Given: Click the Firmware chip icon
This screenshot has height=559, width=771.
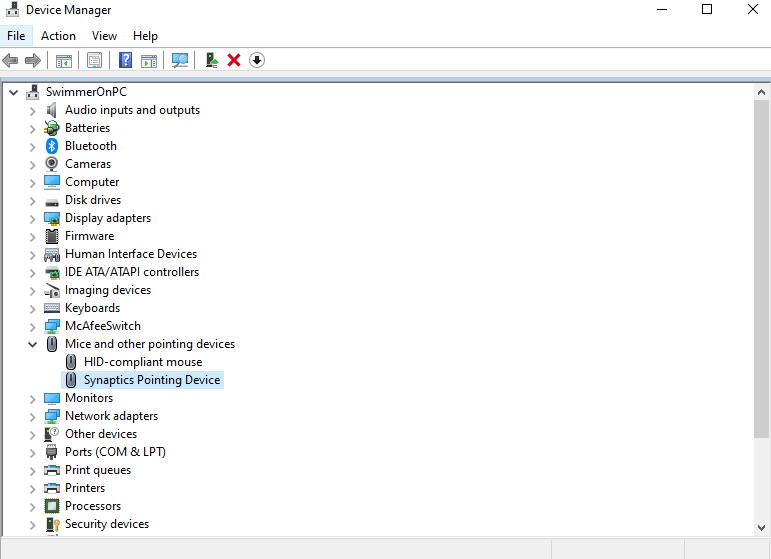Looking at the screenshot, I should (x=52, y=236).
